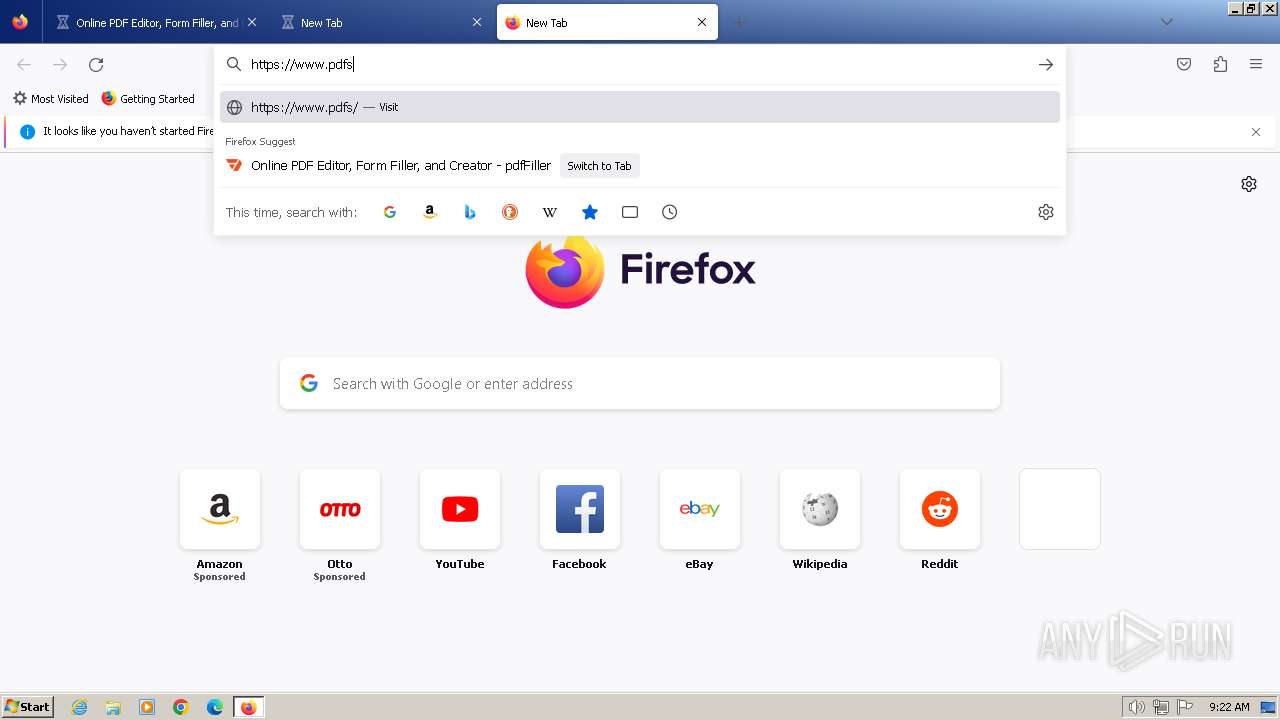Screen dimensions: 1280x720
Task: Launch Microsoft Edge from taskbar
Action: (215, 707)
